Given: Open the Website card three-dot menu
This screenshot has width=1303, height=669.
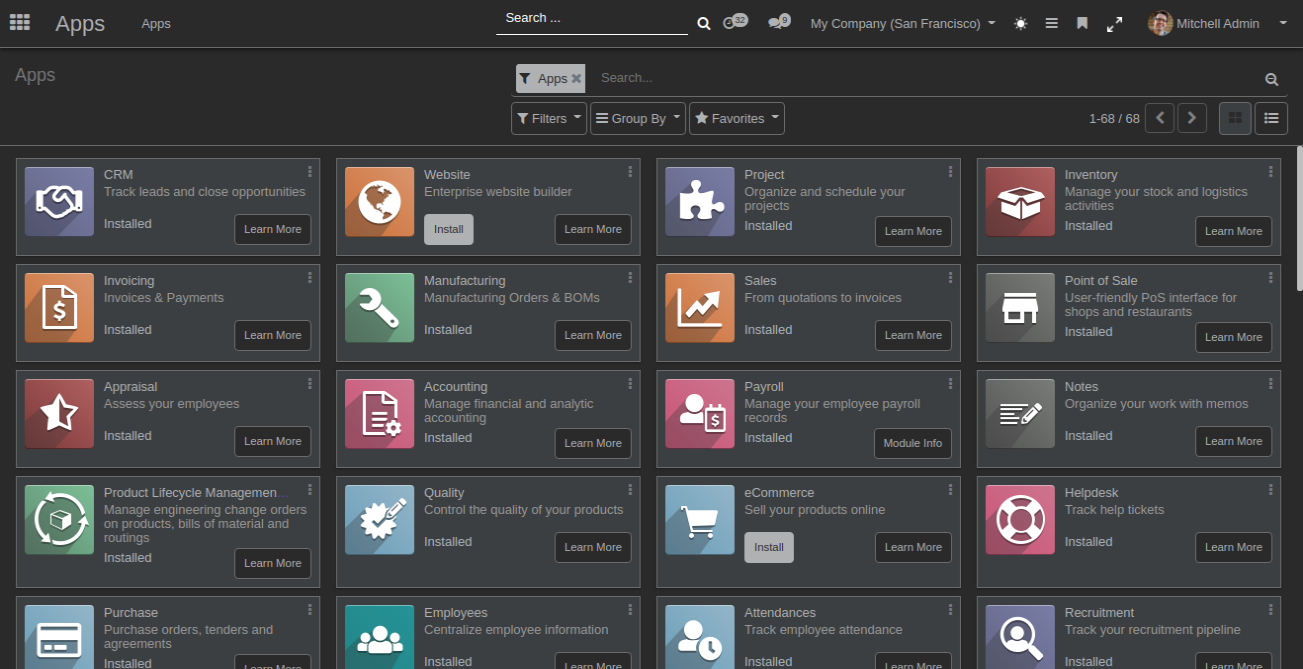Looking at the screenshot, I should 630,172.
